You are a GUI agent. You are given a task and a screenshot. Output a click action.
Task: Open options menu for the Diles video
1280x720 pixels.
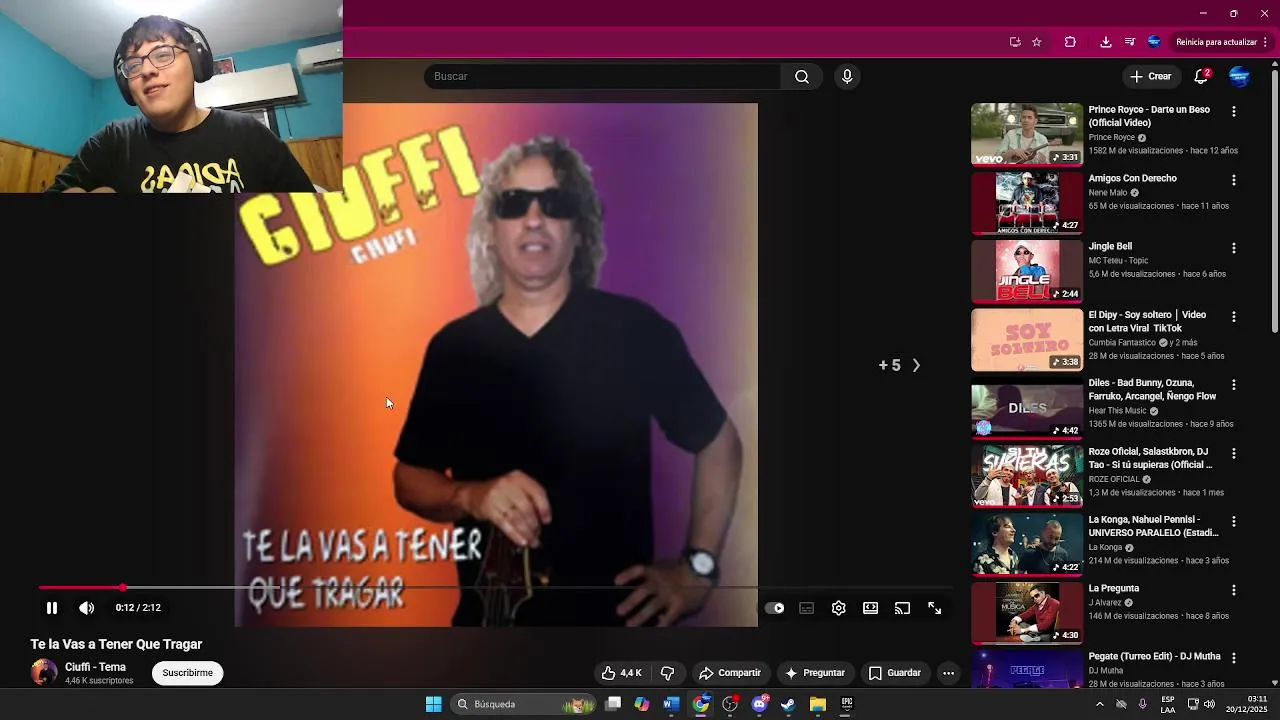click(1234, 385)
